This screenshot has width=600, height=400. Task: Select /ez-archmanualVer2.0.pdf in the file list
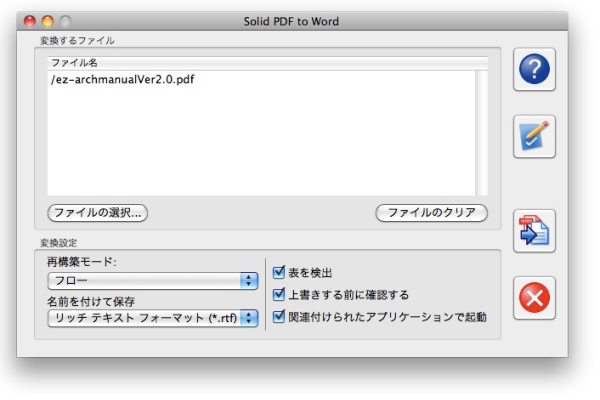pos(121,79)
